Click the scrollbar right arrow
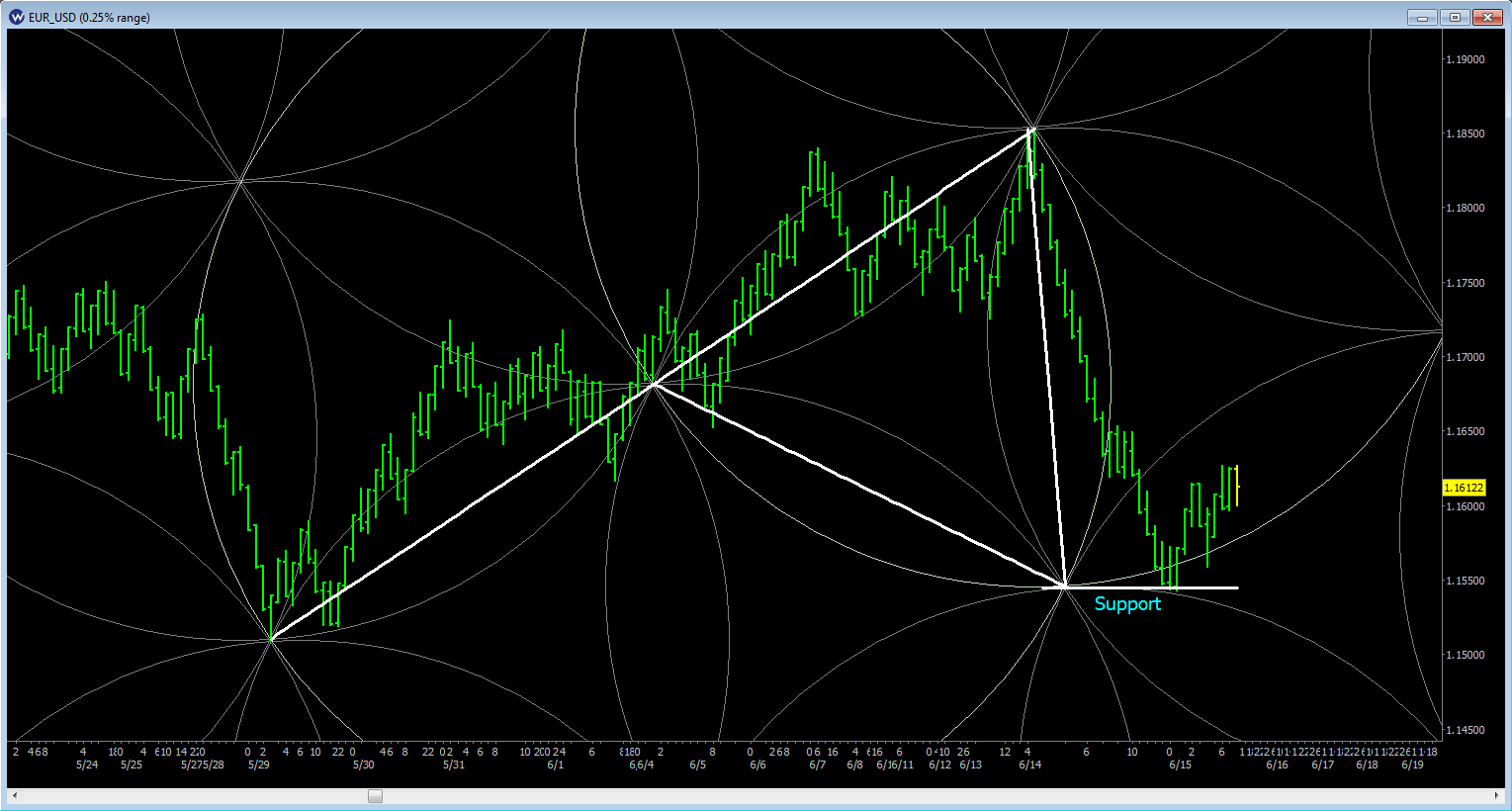Screen dimensions: 1512x811 [1497, 795]
